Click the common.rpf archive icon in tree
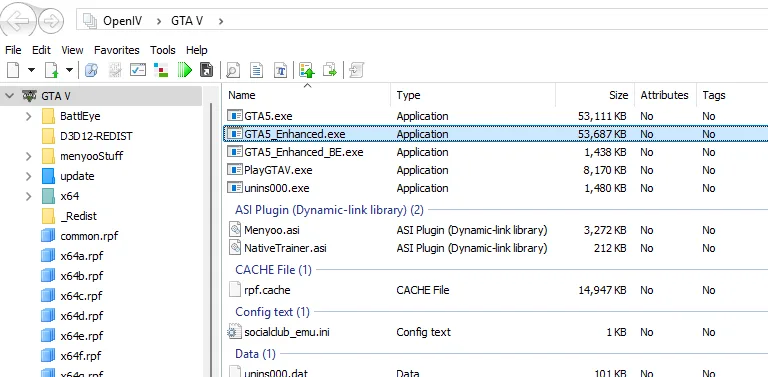This screenshot has height=377, width=768. [48, 236]
